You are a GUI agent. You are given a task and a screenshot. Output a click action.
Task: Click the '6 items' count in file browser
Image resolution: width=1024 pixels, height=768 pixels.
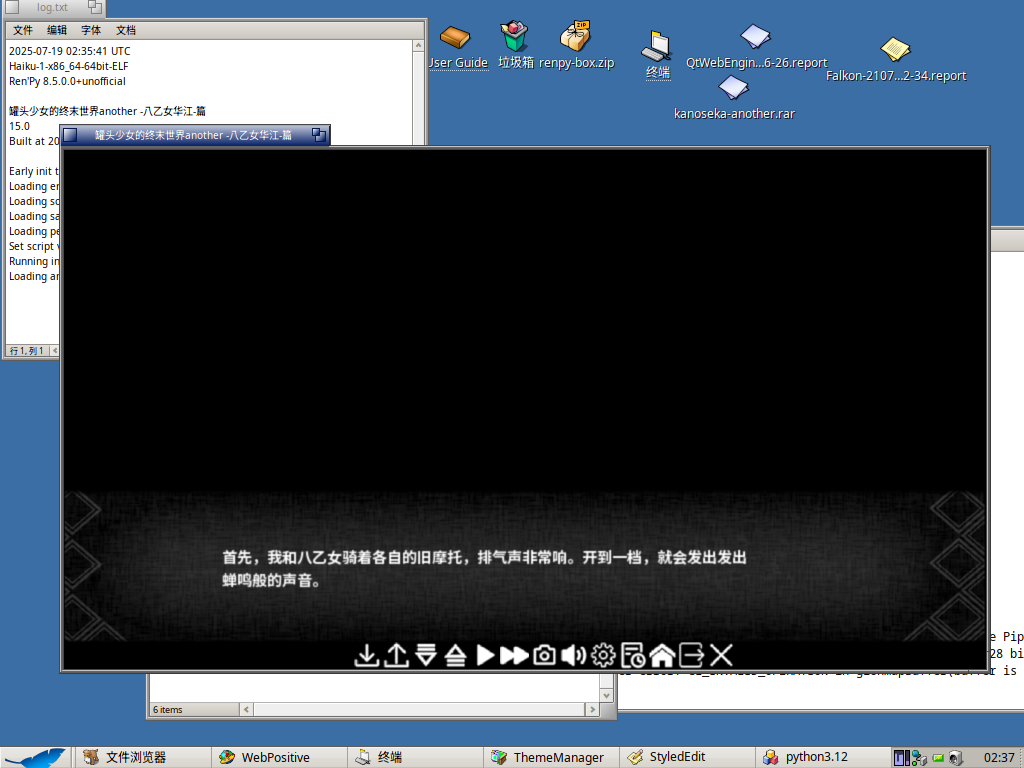click(168, 709)
